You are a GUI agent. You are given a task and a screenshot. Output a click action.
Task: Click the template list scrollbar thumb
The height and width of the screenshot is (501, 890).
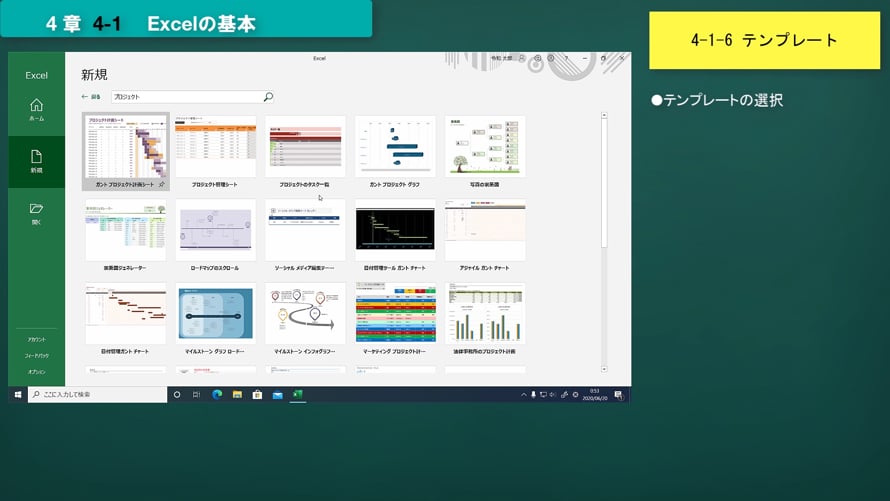coord(604,183)
